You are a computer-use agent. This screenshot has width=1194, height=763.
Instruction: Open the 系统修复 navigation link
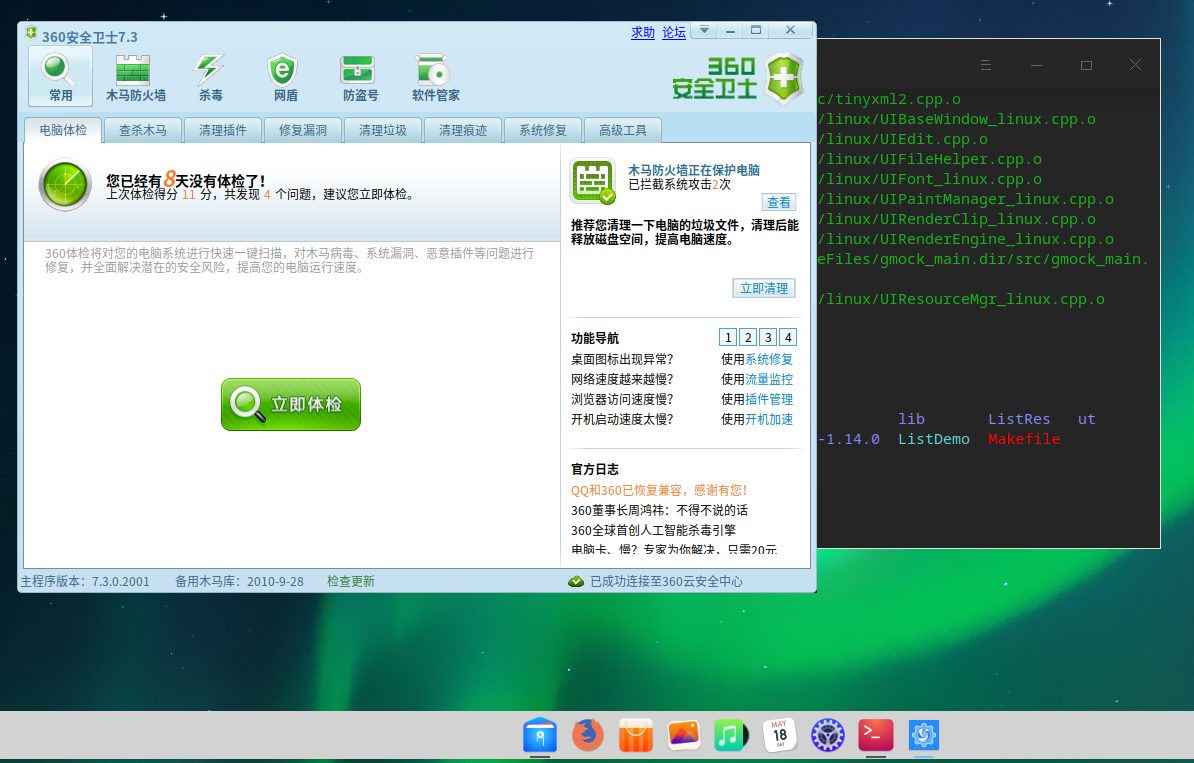click(769, 359)
